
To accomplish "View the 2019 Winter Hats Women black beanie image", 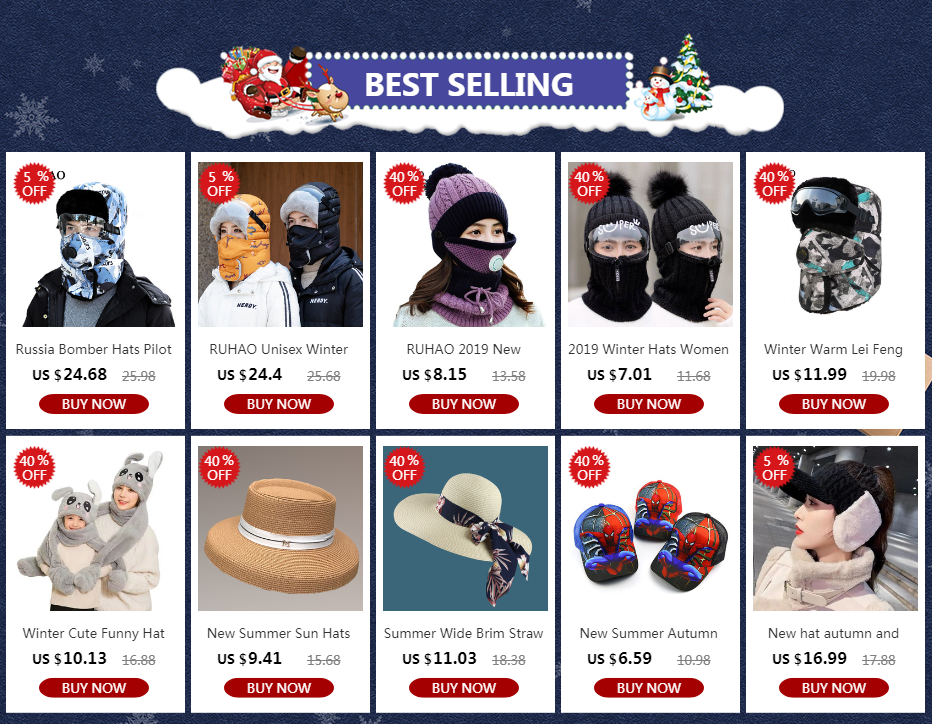I will 650,244.
